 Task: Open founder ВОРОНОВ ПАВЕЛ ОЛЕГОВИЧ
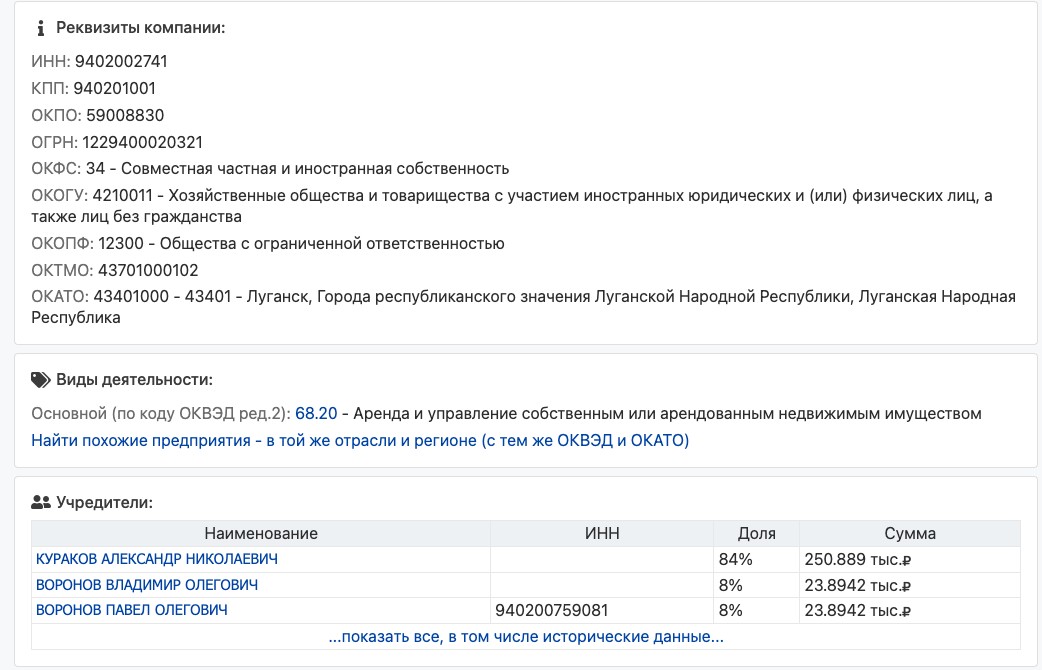tap(131, 610)
